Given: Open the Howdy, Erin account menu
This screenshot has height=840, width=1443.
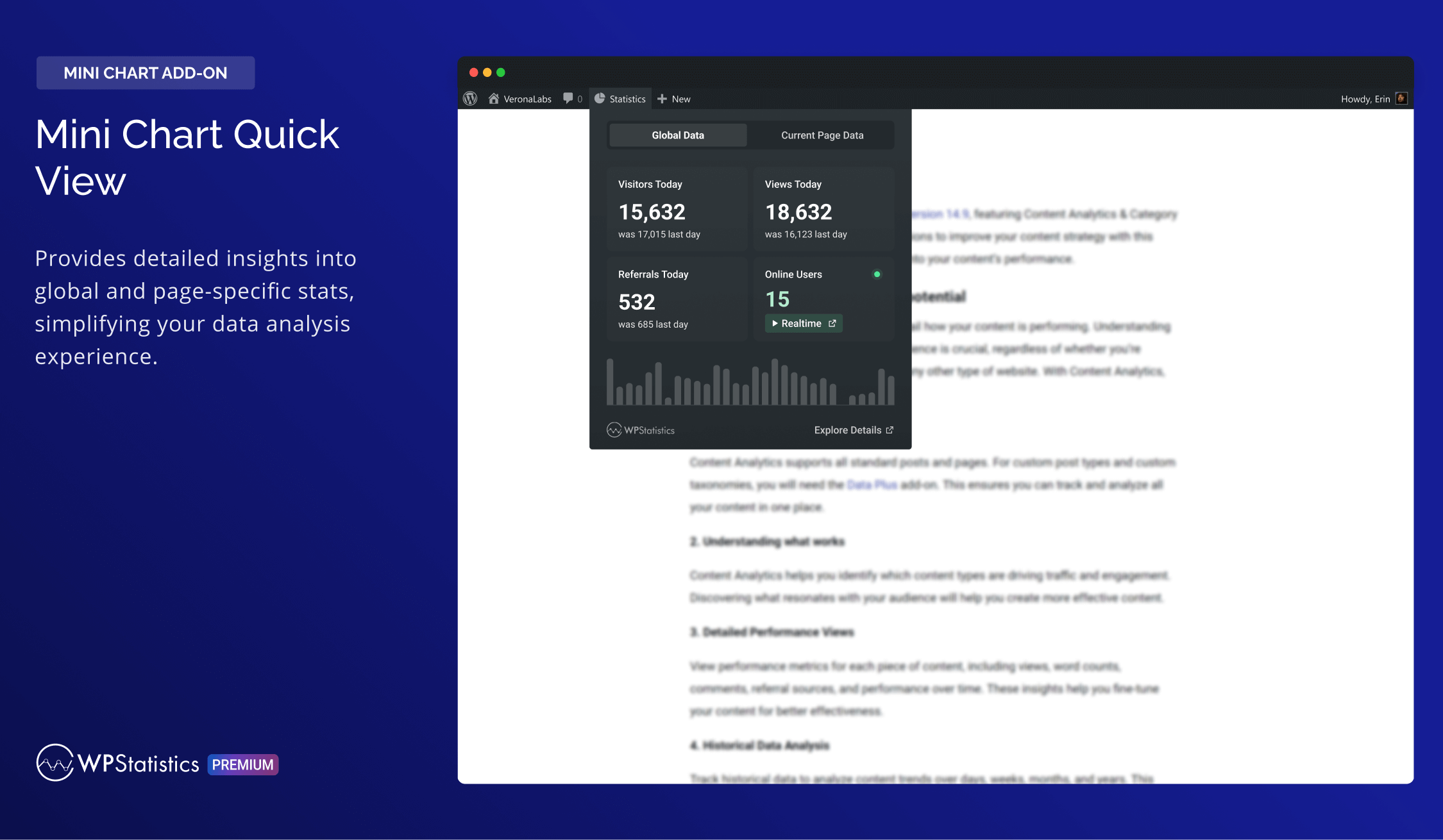Looking at the screenshot, I should click(1374, 99).
